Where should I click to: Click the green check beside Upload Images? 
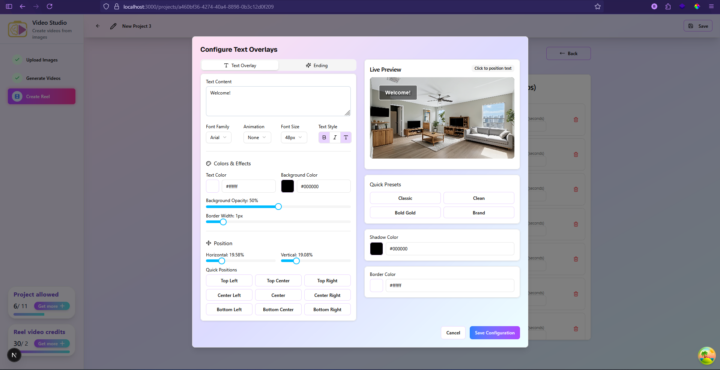17,60
